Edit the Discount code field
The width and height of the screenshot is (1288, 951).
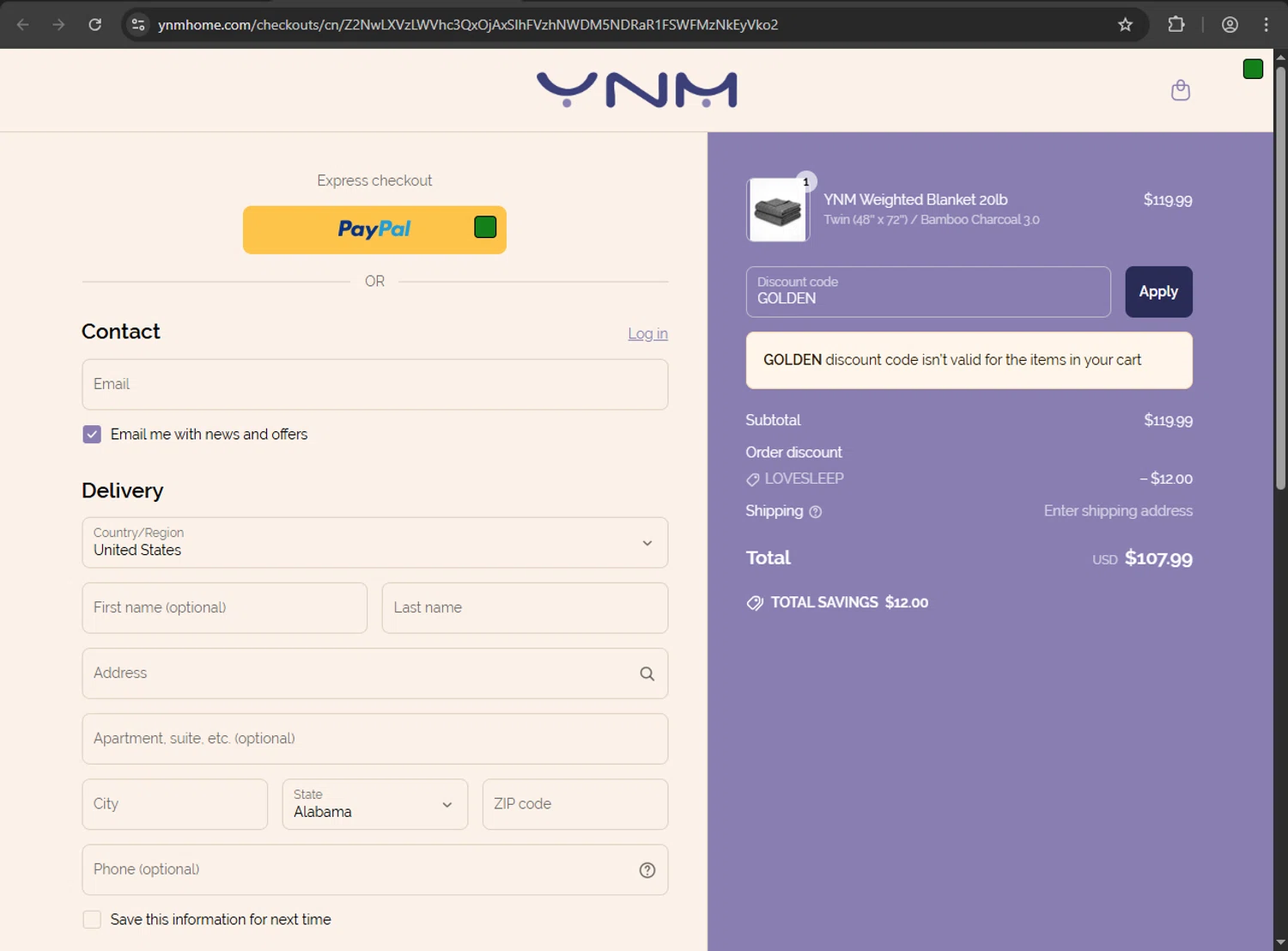point(928,292)
